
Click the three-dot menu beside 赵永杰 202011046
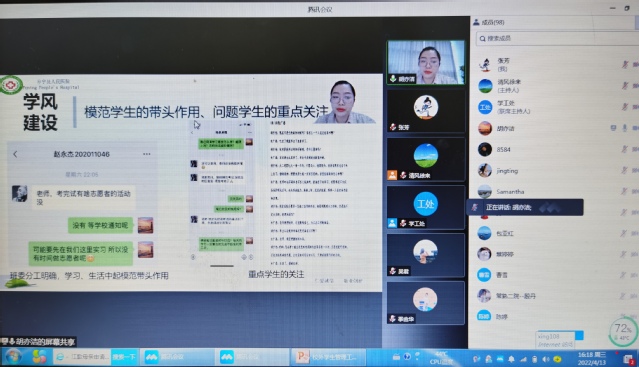pyautogui.click(x=147, y=154)
